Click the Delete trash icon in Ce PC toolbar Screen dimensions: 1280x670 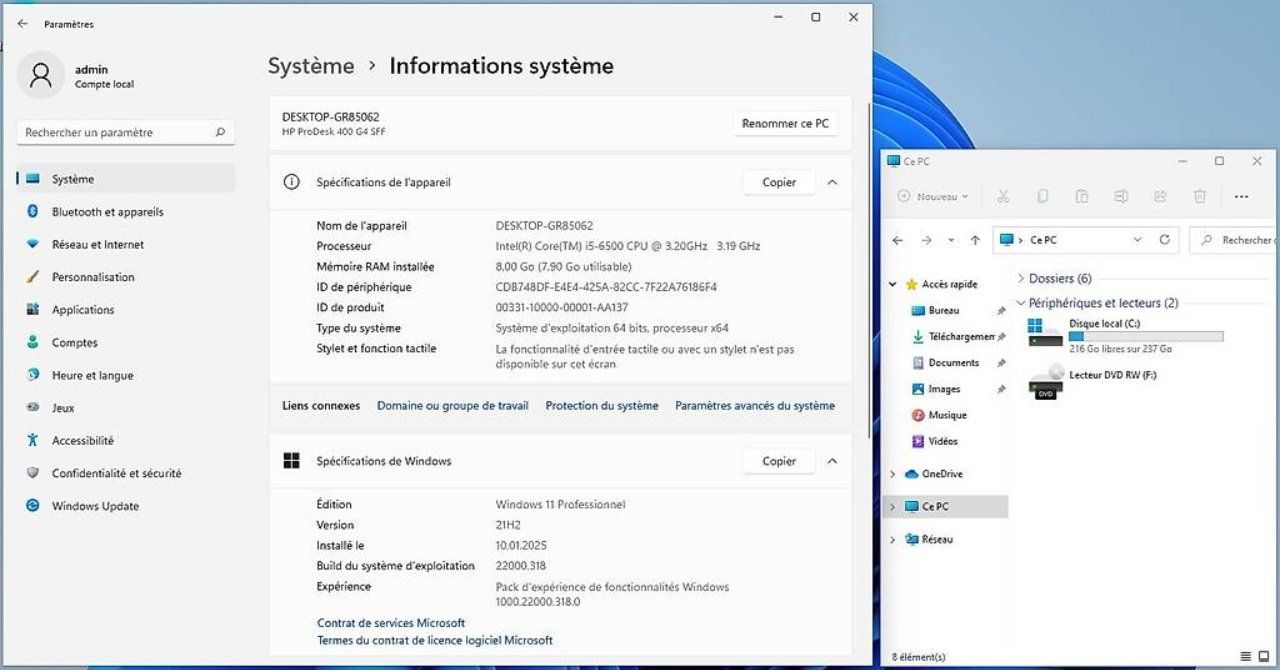[x=1200, y=197]
